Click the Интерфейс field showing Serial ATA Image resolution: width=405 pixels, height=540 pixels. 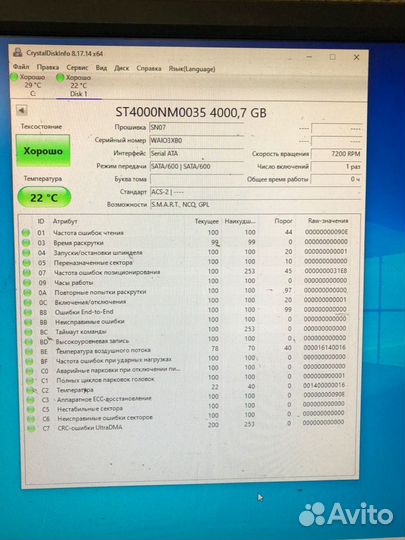[197, 154]
